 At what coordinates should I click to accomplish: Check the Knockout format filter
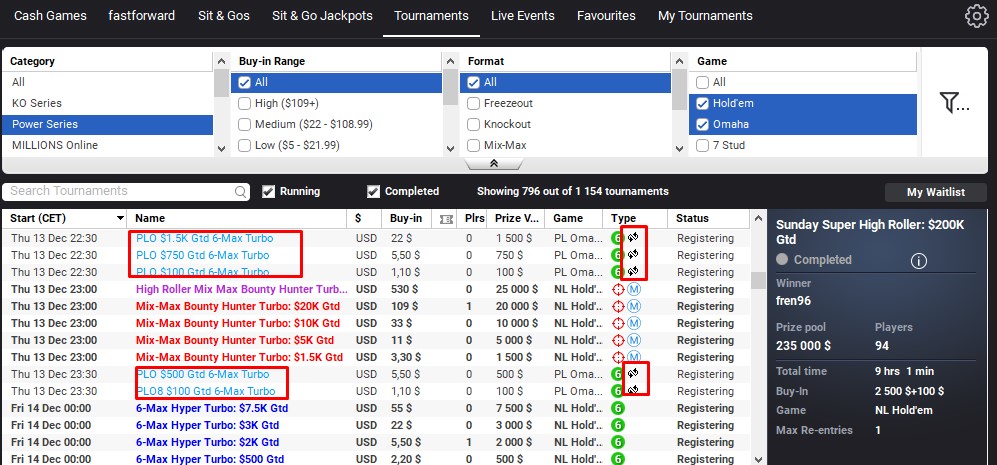[473, 124]
